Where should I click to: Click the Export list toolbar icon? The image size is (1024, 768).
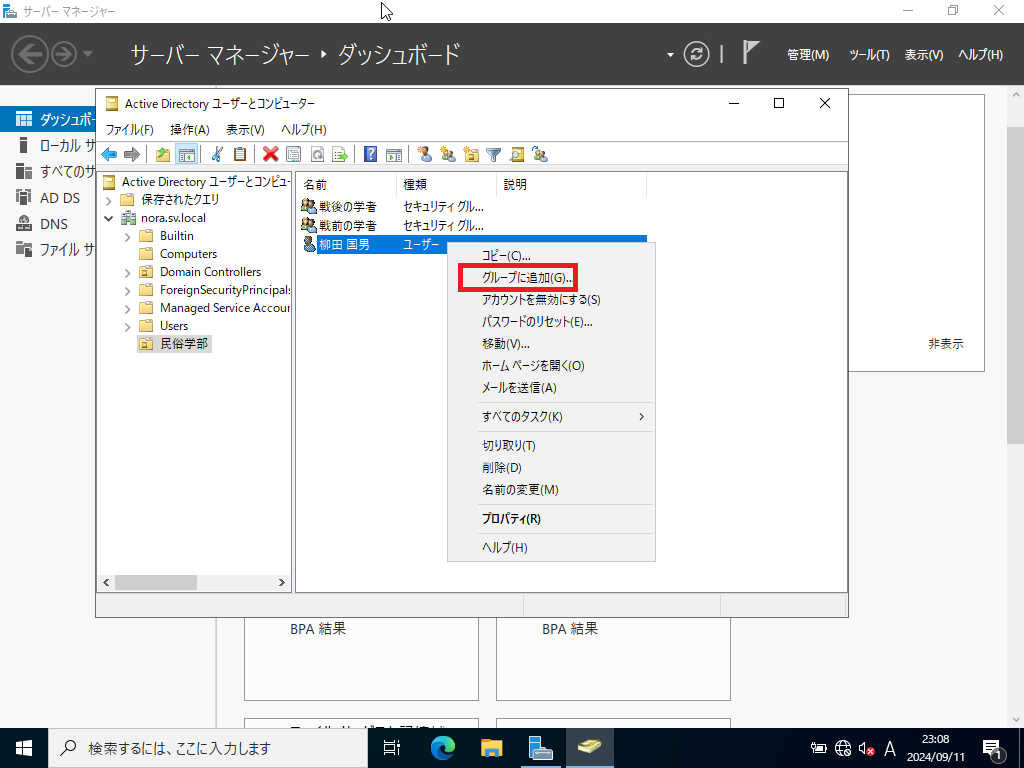(x=340, y=154)
